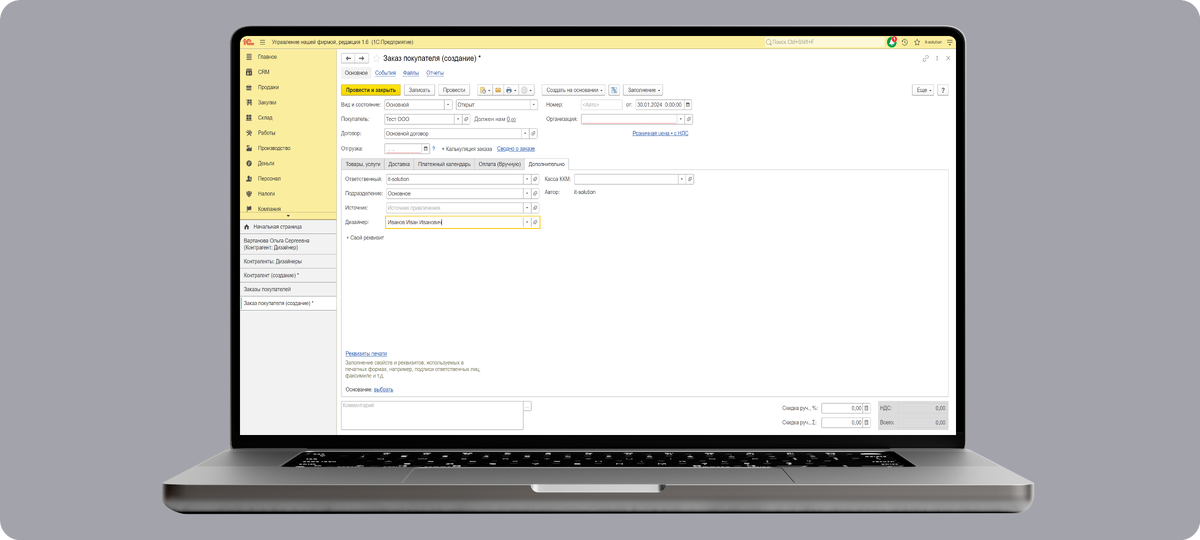Image resolution: width=1200 pixels, height=540 pixels.
Task: Open the Создать на основании menu
Action: tap(574, 90)
